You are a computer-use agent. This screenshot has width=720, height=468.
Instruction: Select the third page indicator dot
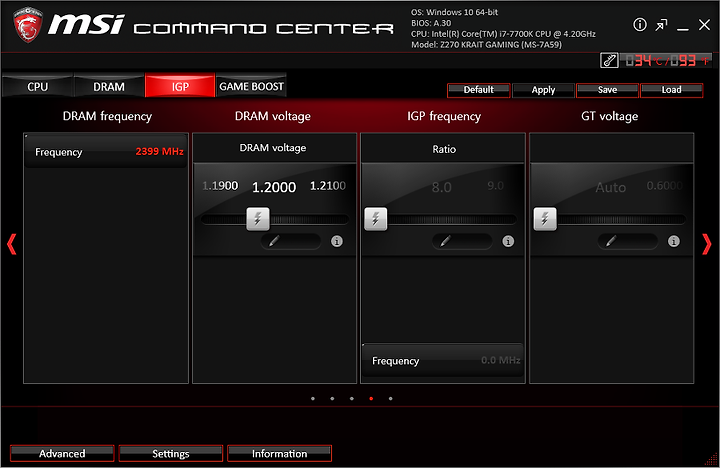pyautogui.click(x=352, y=399)
